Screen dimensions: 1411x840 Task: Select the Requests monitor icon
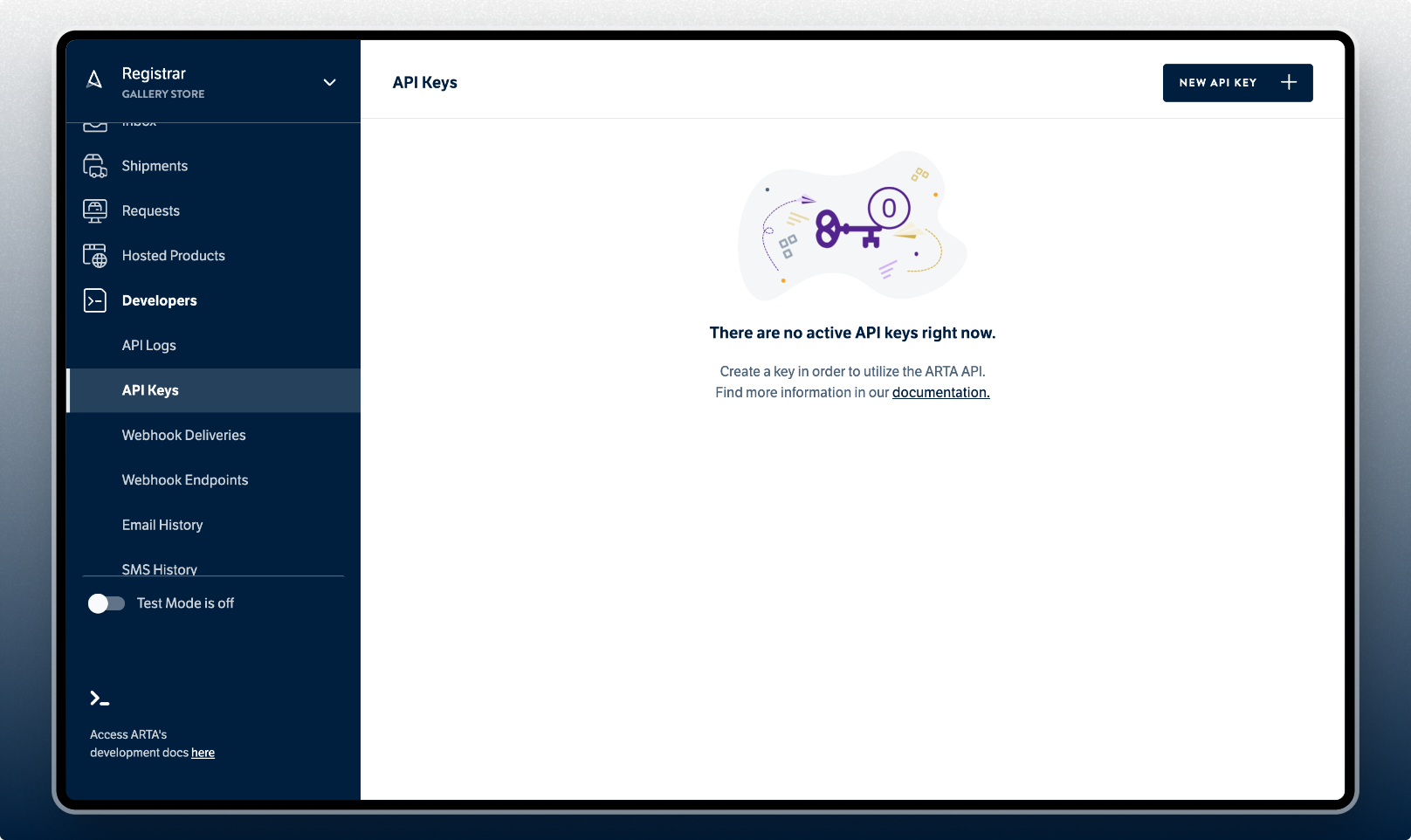pyautogui.click(x=95, y=210)
